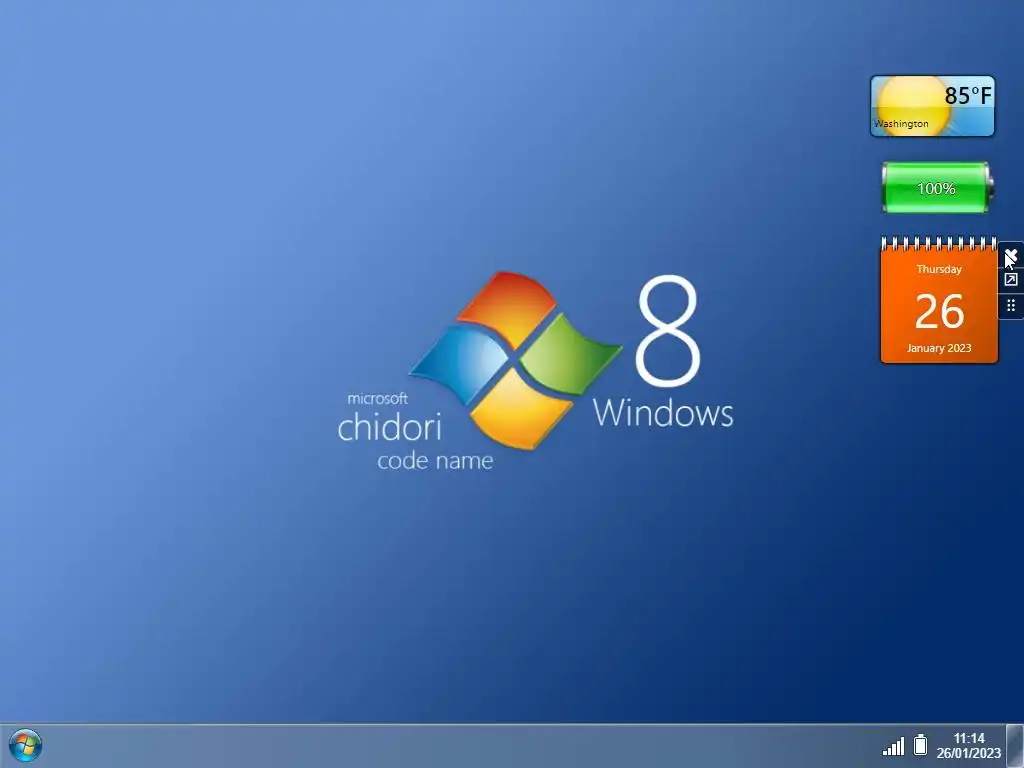Click the 100% battery meter gadget
The height and width of the screenshot is (768, 1024).
pos(936,188)
